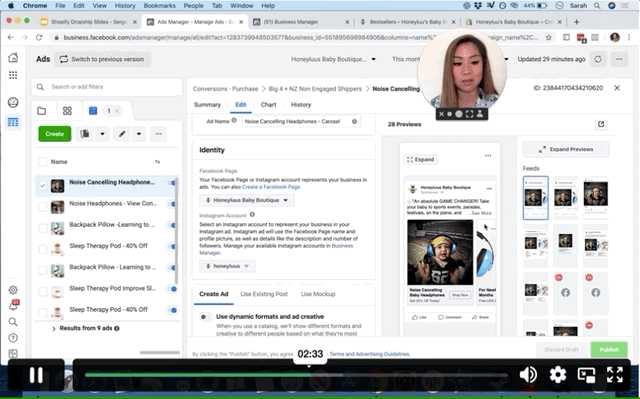Open Create a Facebook Page link
This screenshot has width=640, height=399.
pos(271,187)
